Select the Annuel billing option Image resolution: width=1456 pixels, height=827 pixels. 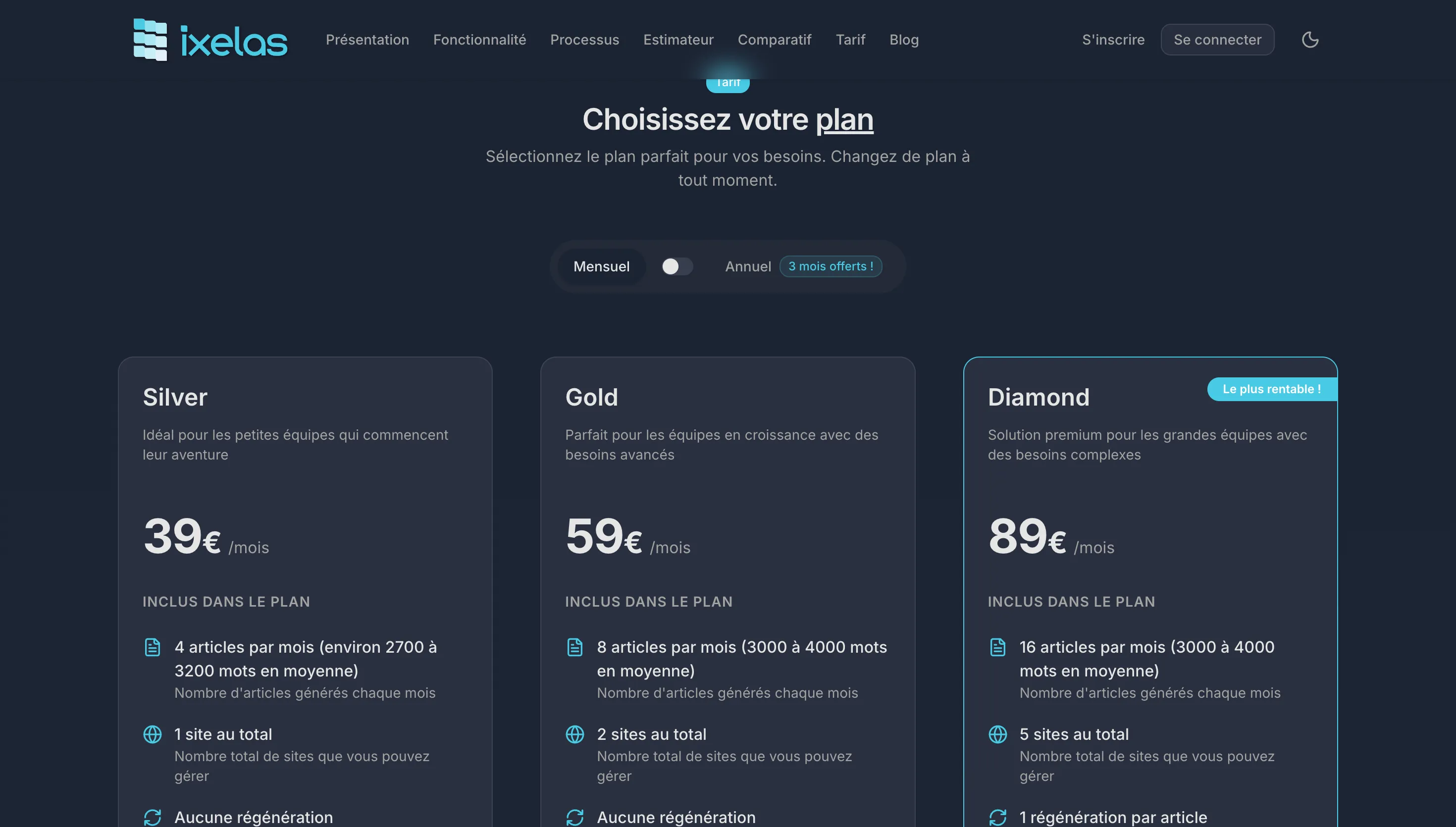coord(748,266)
